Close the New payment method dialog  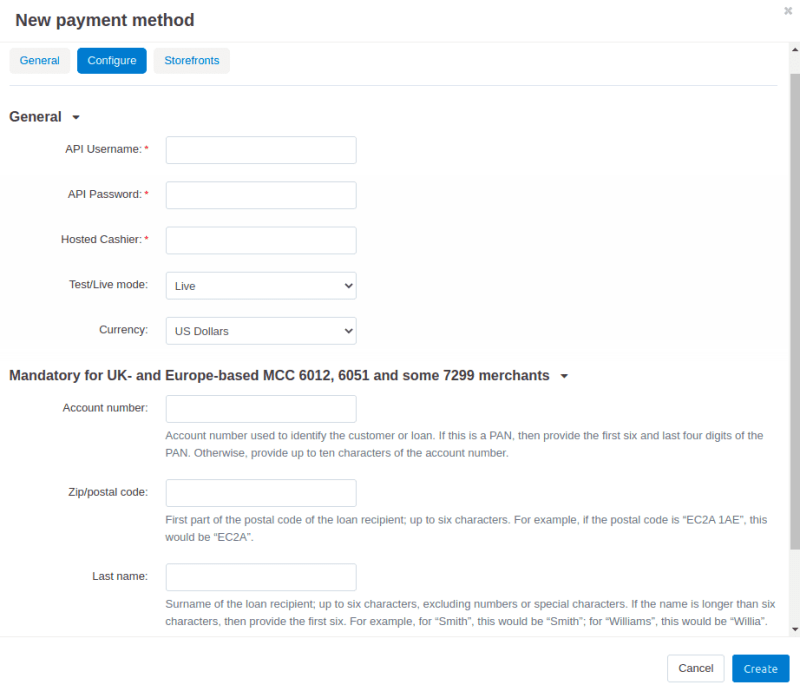[x=788, y=11]
